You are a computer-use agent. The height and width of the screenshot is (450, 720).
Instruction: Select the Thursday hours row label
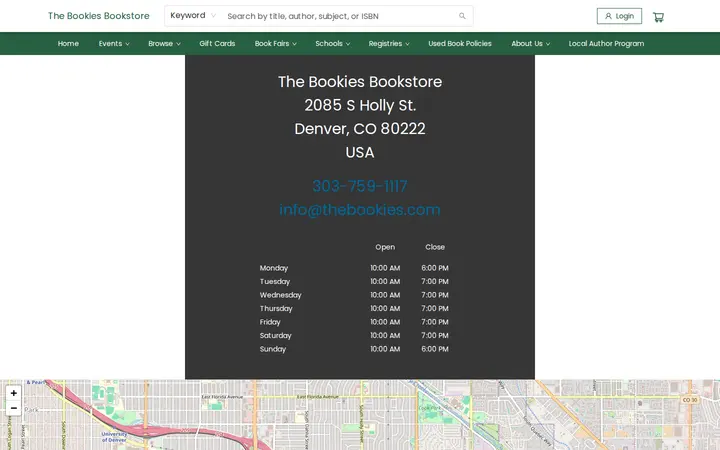pos(276,309)
